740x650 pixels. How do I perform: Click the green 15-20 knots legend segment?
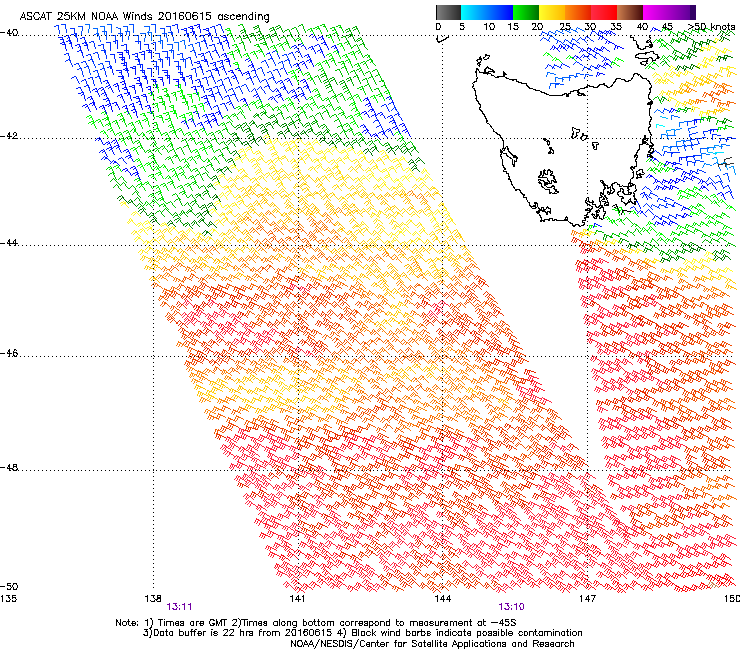[x=526, y=12]
